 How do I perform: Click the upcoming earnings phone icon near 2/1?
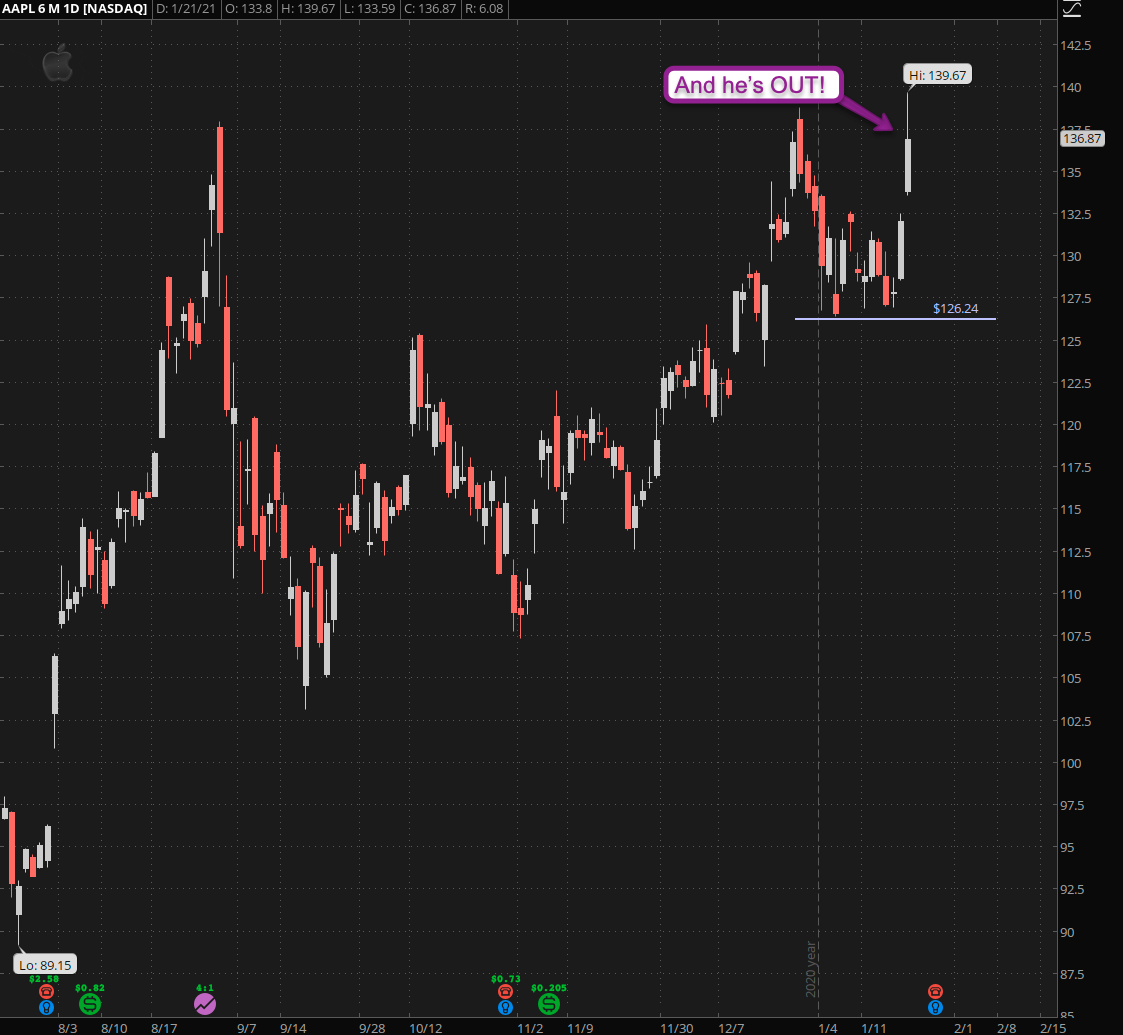click(935, 991)
